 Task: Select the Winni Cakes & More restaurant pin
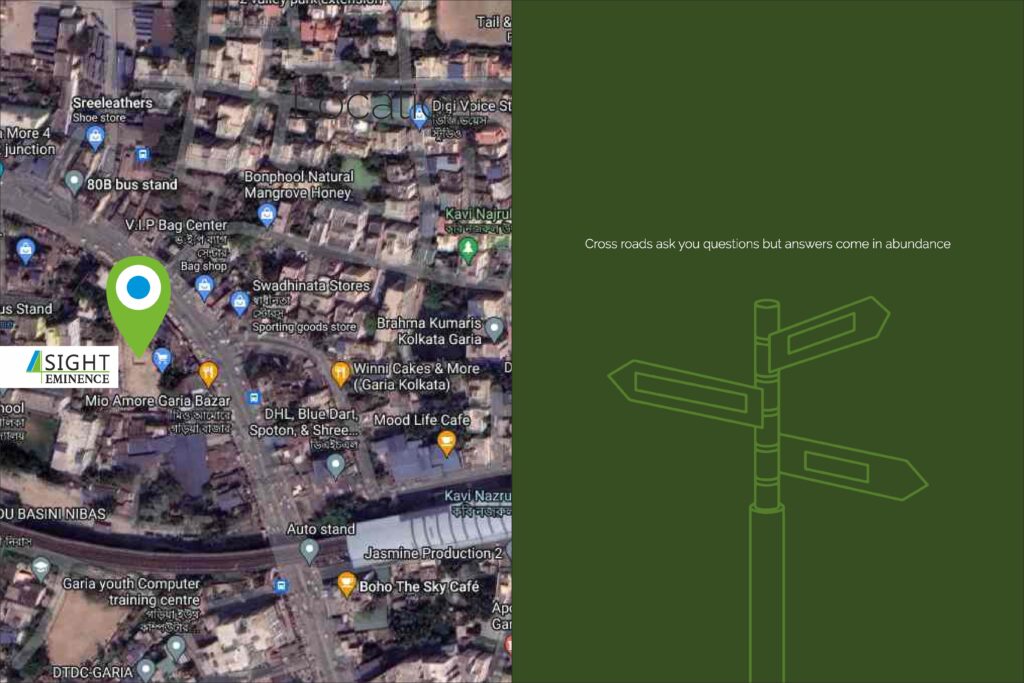coord(341,374)
